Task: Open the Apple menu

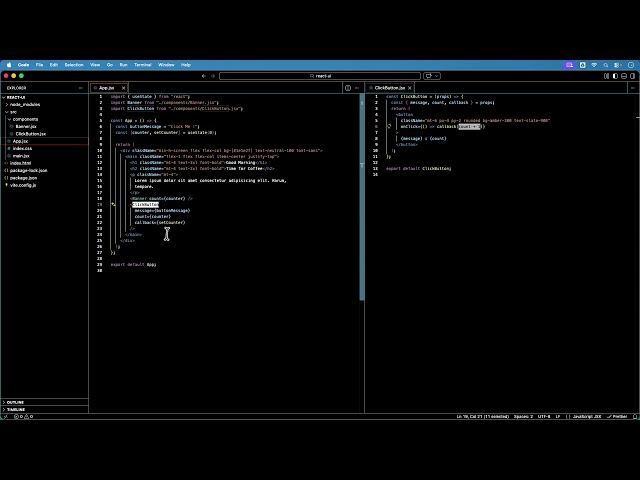Action: pyautogui.click(x=9, y=65)
